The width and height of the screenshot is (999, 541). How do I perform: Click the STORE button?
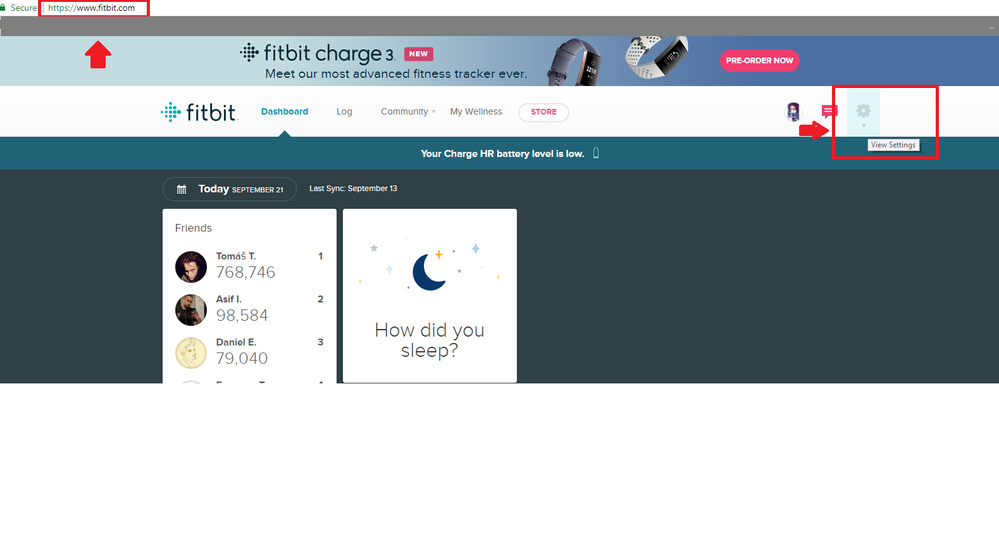(x=543, y=112)
